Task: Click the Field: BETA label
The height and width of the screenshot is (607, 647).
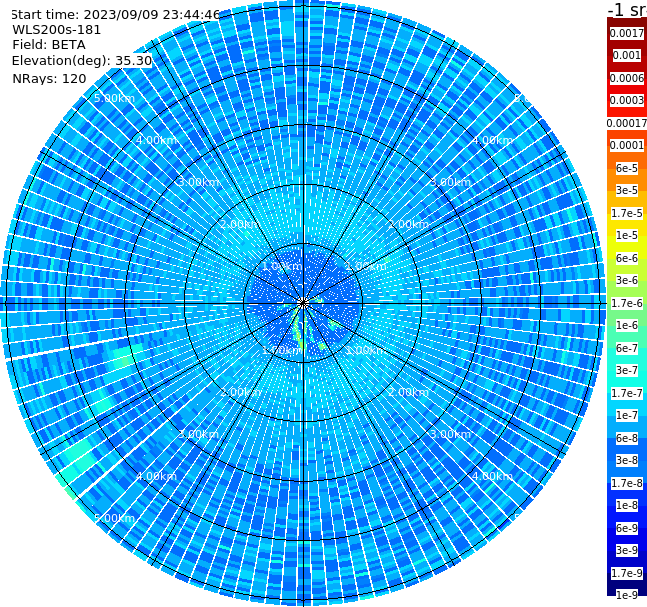Action: (49, 45)
